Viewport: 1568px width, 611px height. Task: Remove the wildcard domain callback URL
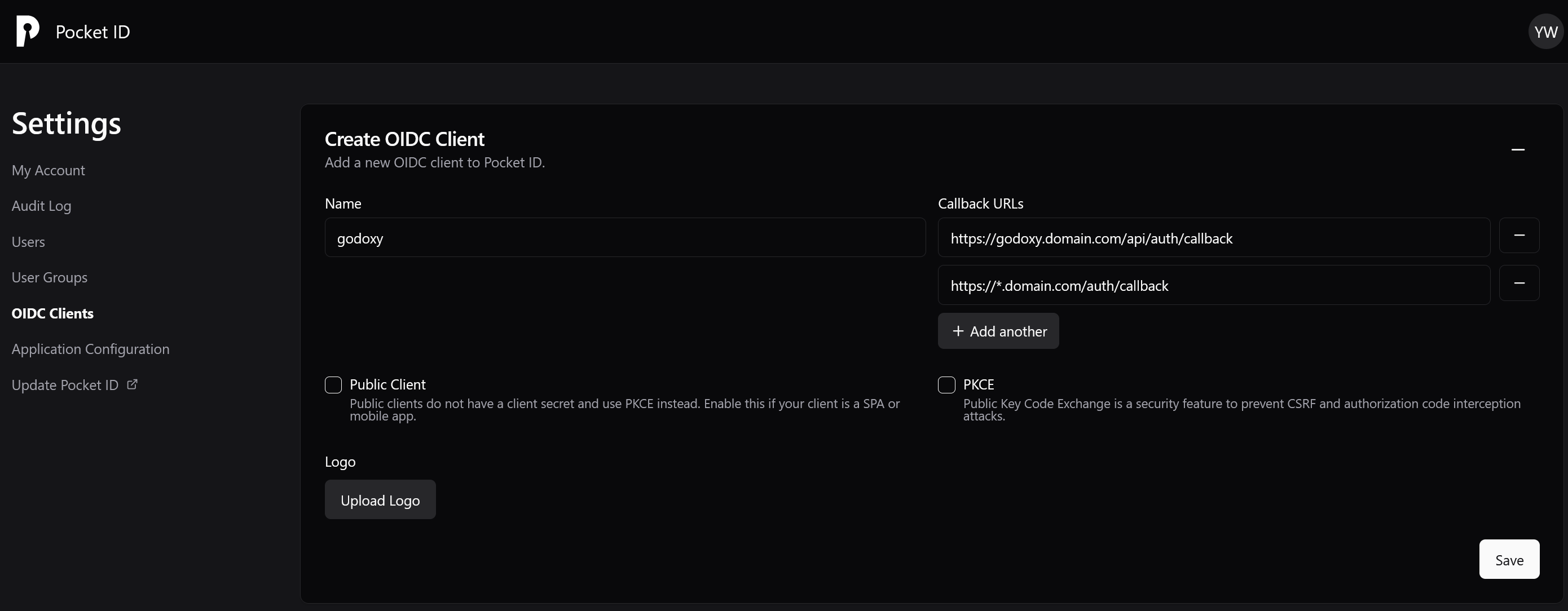(x=1519, y=283)
